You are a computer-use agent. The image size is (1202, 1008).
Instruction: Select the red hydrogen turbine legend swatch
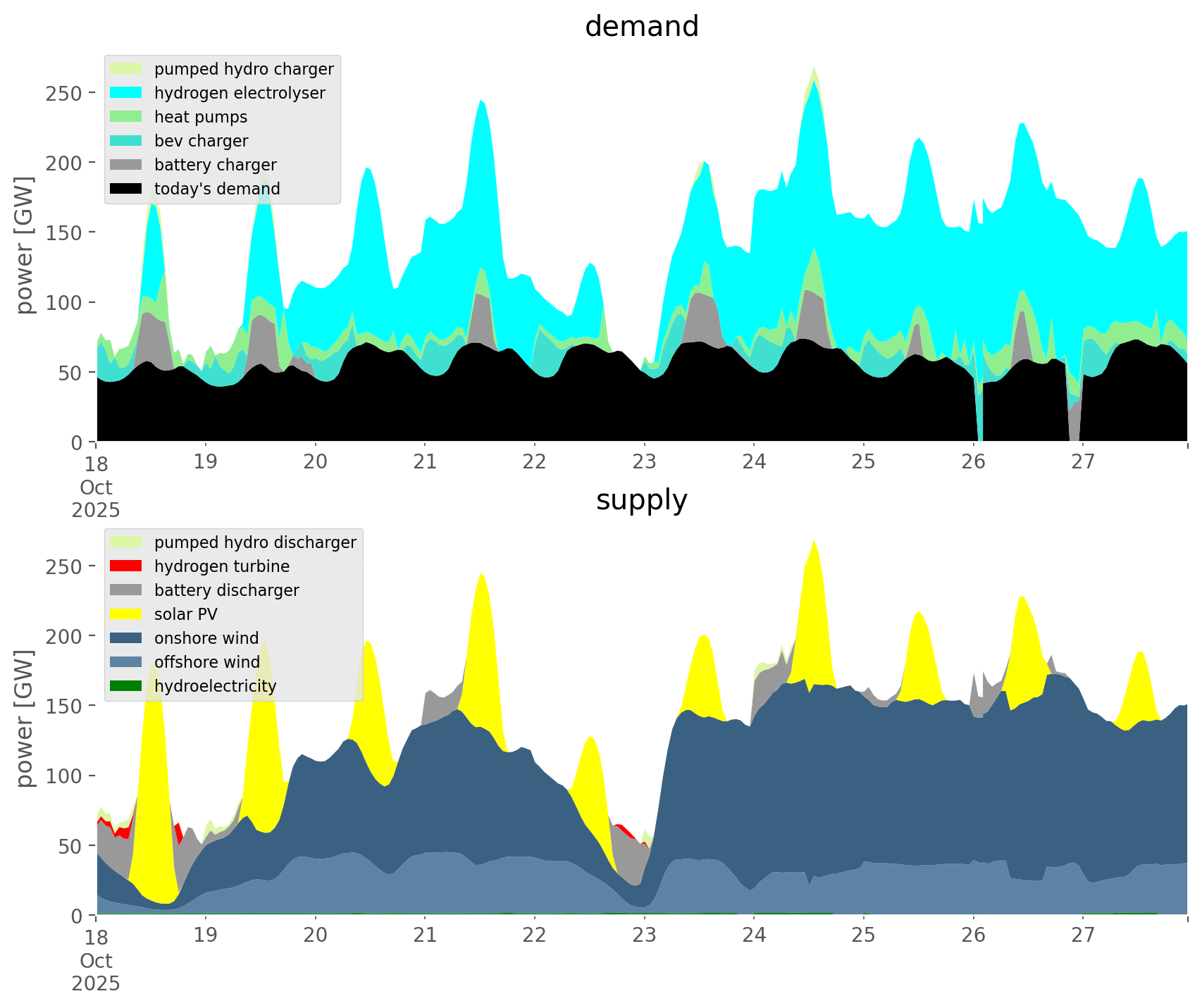(127, 566)
